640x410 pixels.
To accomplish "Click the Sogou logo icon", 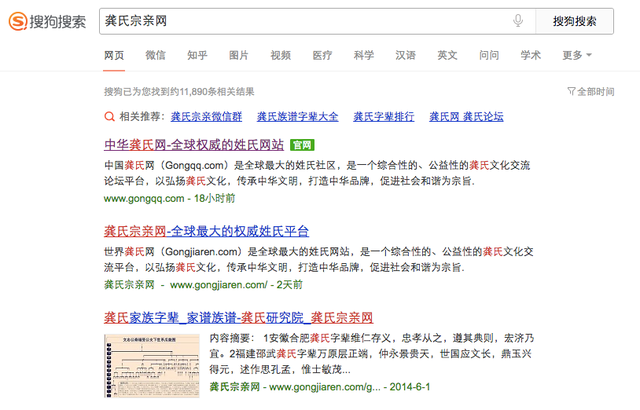I will [x=18, y=21].
